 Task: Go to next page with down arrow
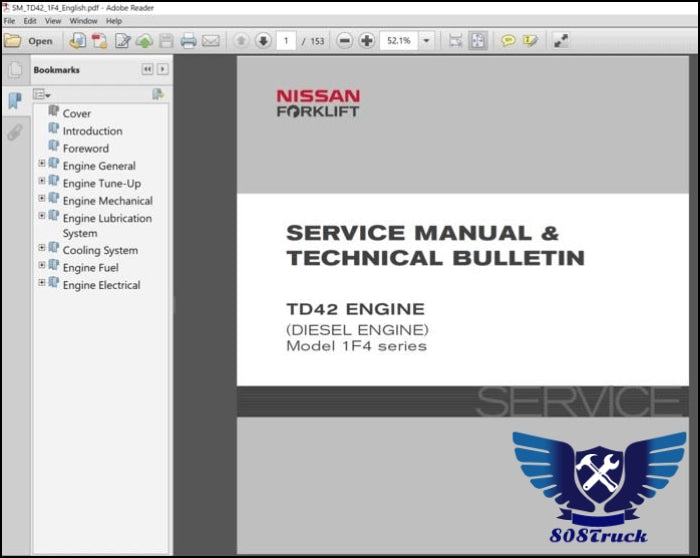[x=263, y=41]
